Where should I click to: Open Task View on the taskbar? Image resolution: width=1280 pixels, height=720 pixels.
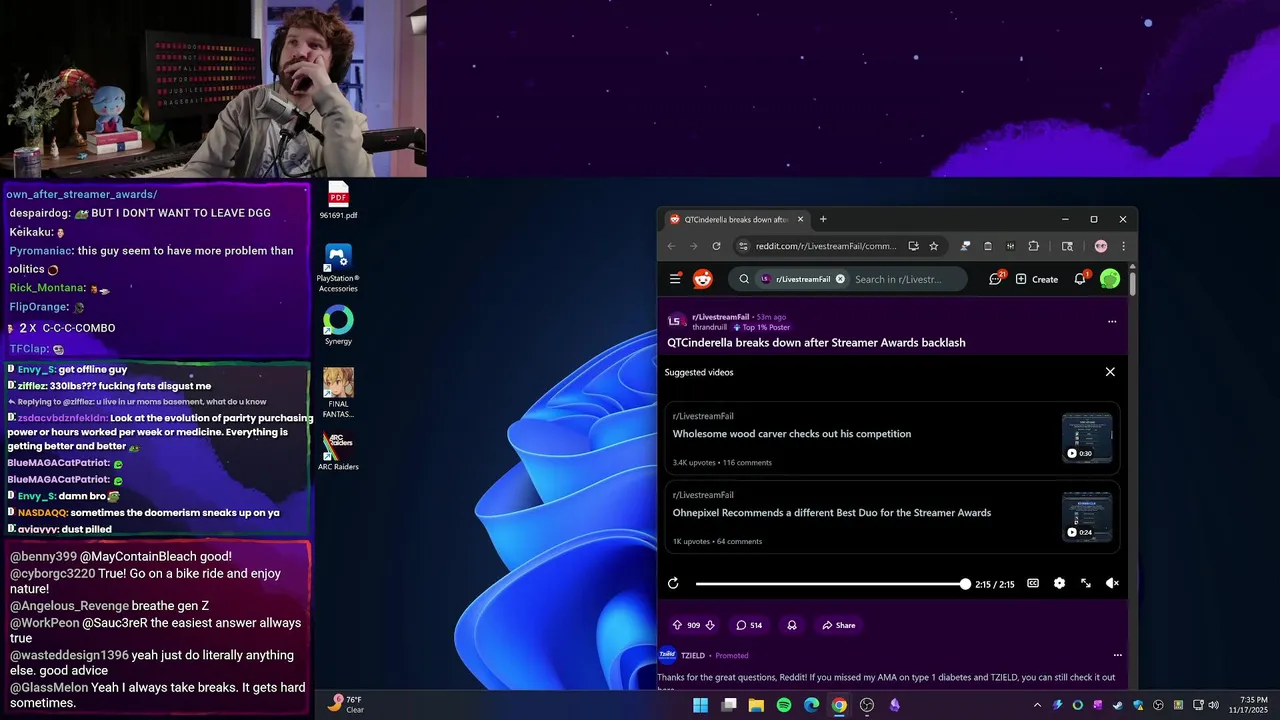click(x=729, y=705)
